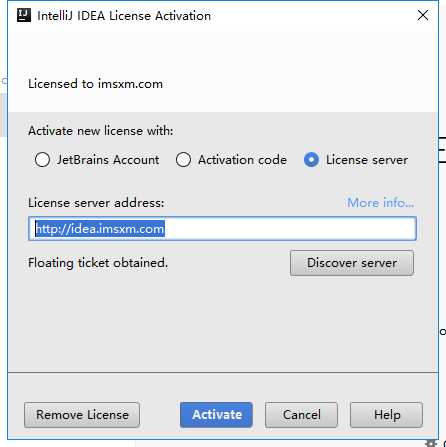Viewport: 446px width, 447px height.
Task: Select the License server radio button
Action: [x=311, y=160]
